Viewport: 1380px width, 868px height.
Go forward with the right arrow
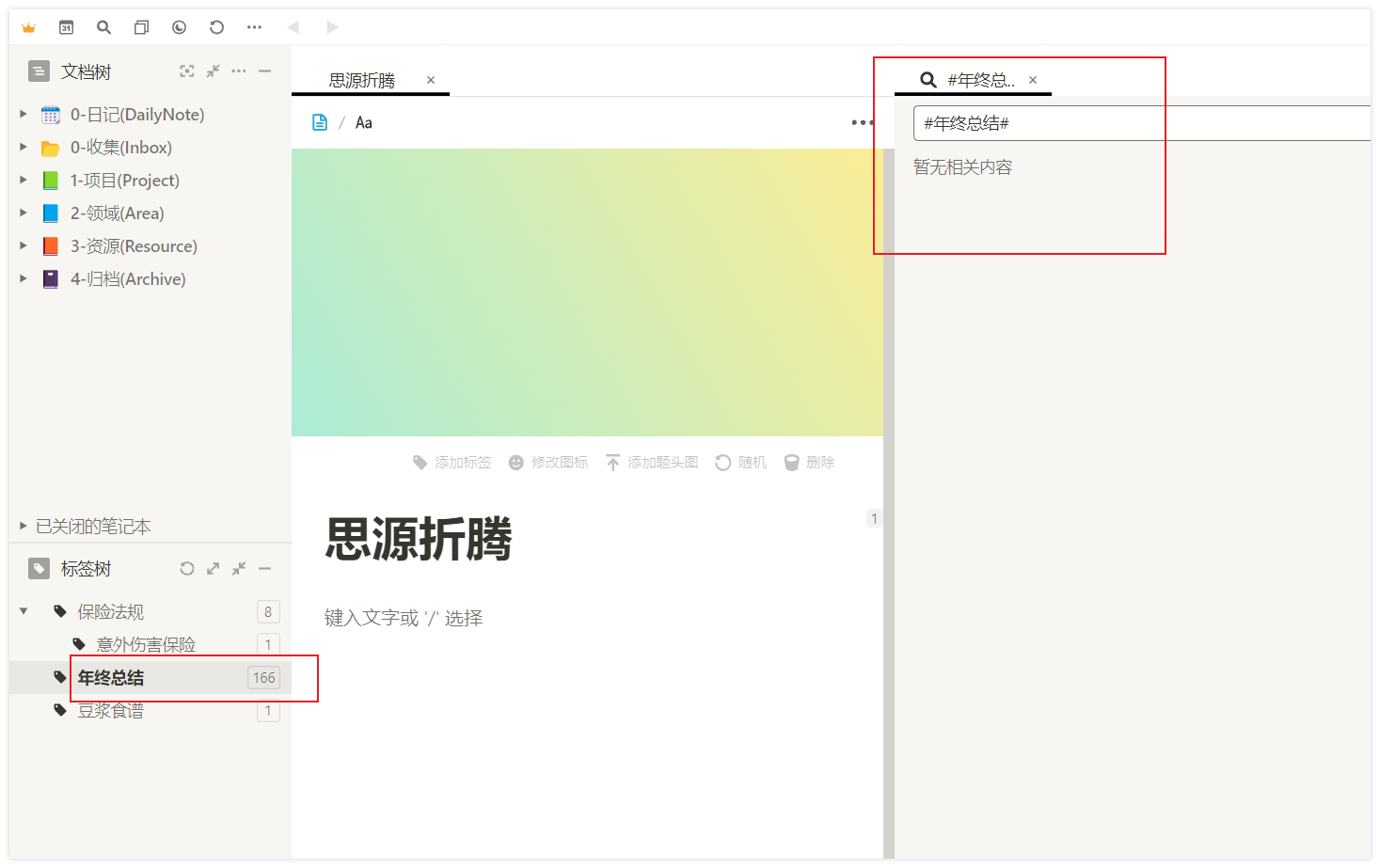coord(332,28)
